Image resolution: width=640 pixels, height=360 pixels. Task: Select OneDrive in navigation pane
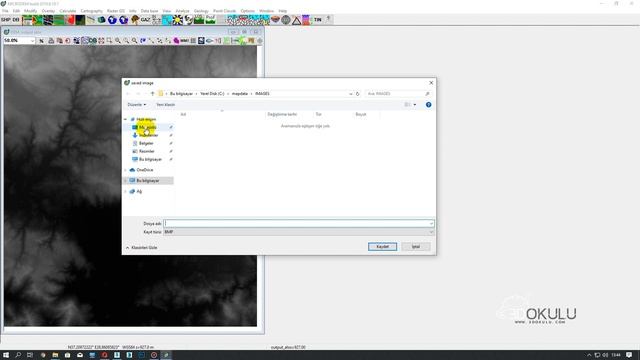tap(145, 170)
